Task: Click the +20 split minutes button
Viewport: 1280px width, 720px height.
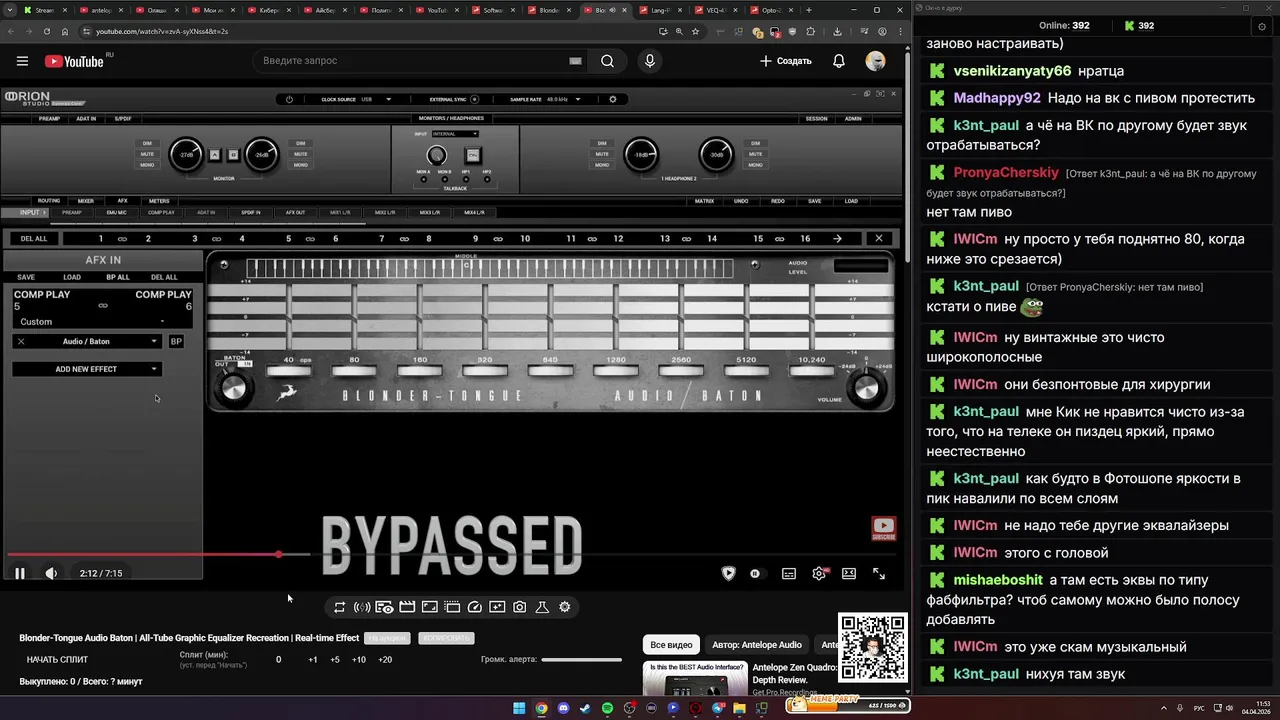Action: (x=385, y=660)
